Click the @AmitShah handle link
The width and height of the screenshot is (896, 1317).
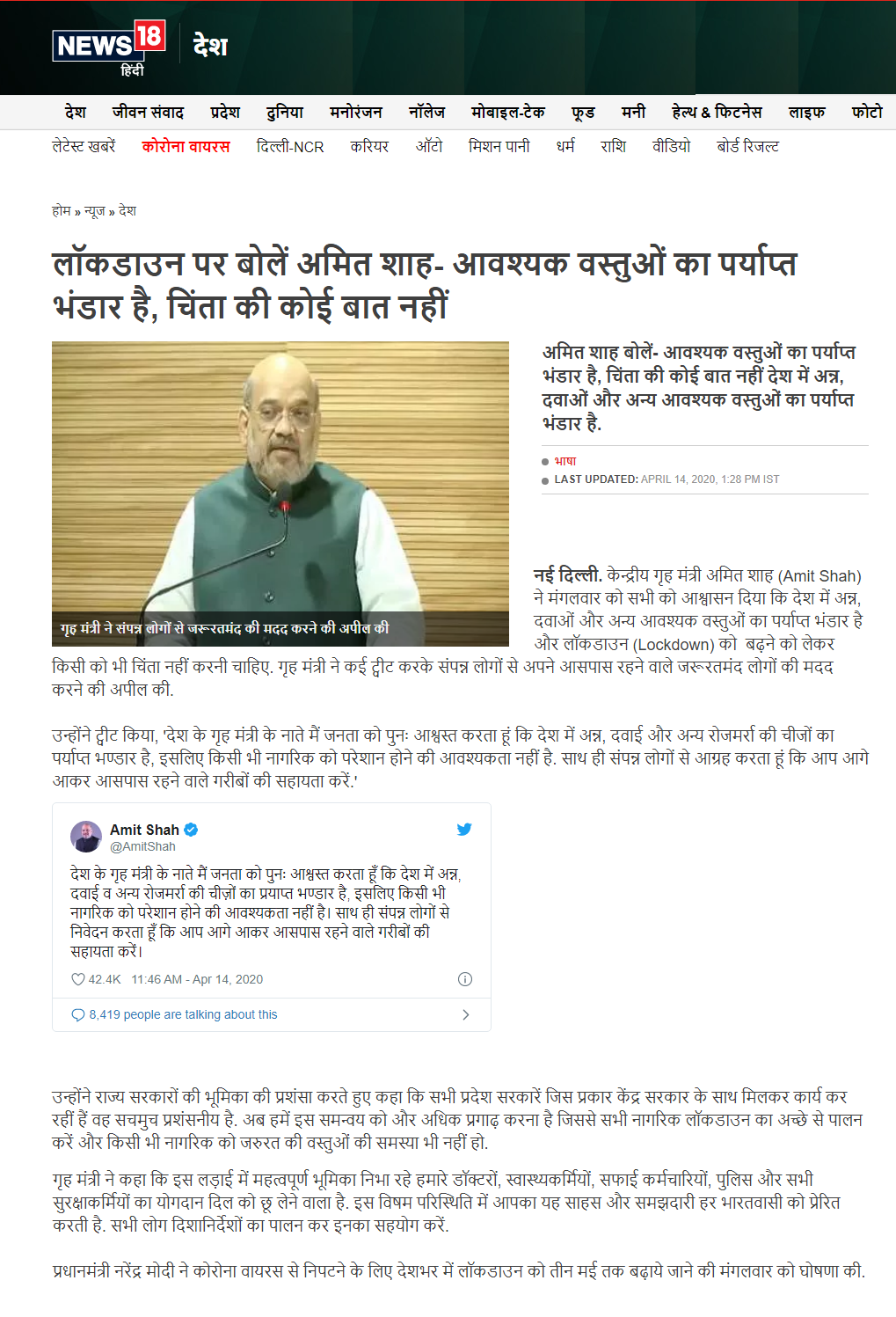tap(142, 846)
